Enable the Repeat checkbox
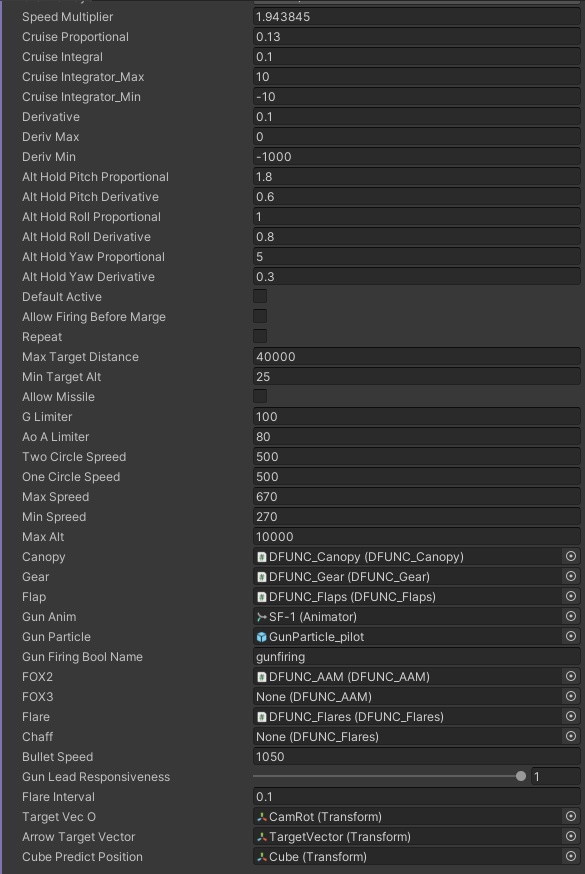Viewport: 585px width, 874px height. point(260,336)
